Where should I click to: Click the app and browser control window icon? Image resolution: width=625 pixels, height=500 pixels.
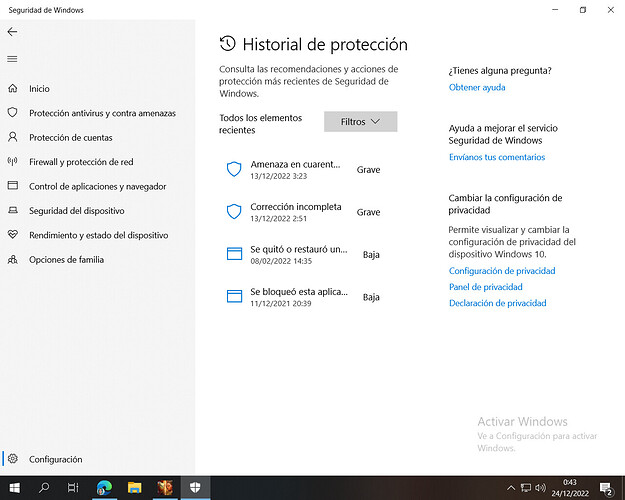tap(13, 185)
